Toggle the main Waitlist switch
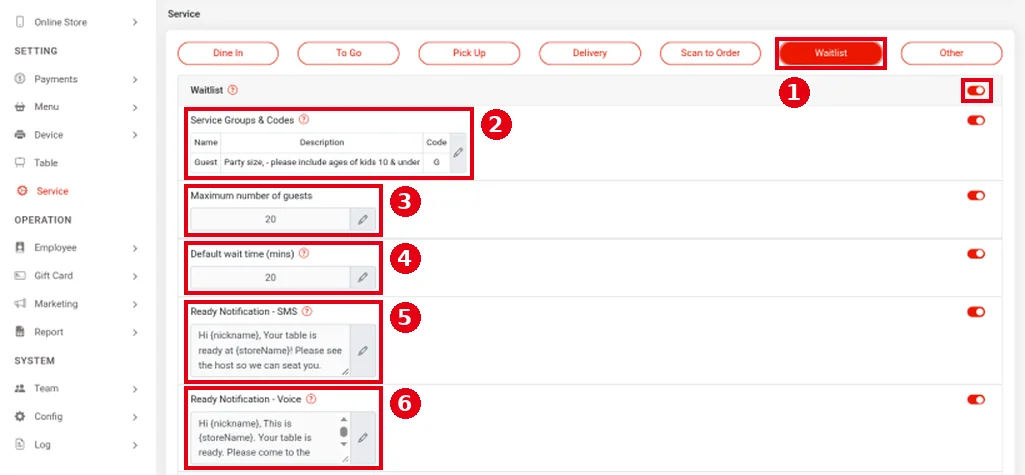 pyautogui.click(x=976, y=91)
